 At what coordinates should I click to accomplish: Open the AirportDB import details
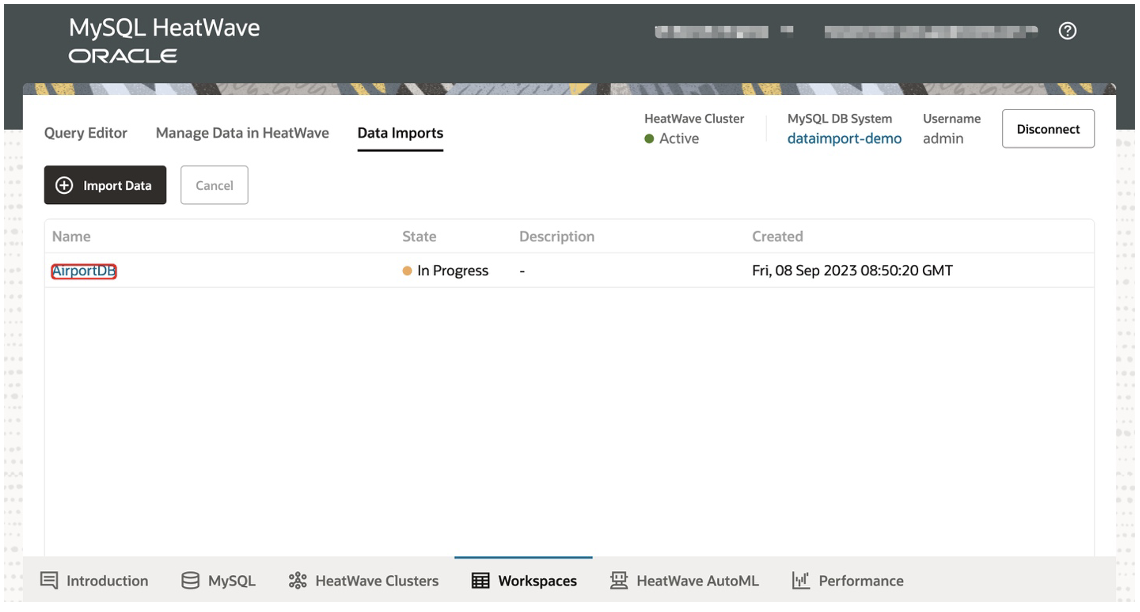[84, 270]
